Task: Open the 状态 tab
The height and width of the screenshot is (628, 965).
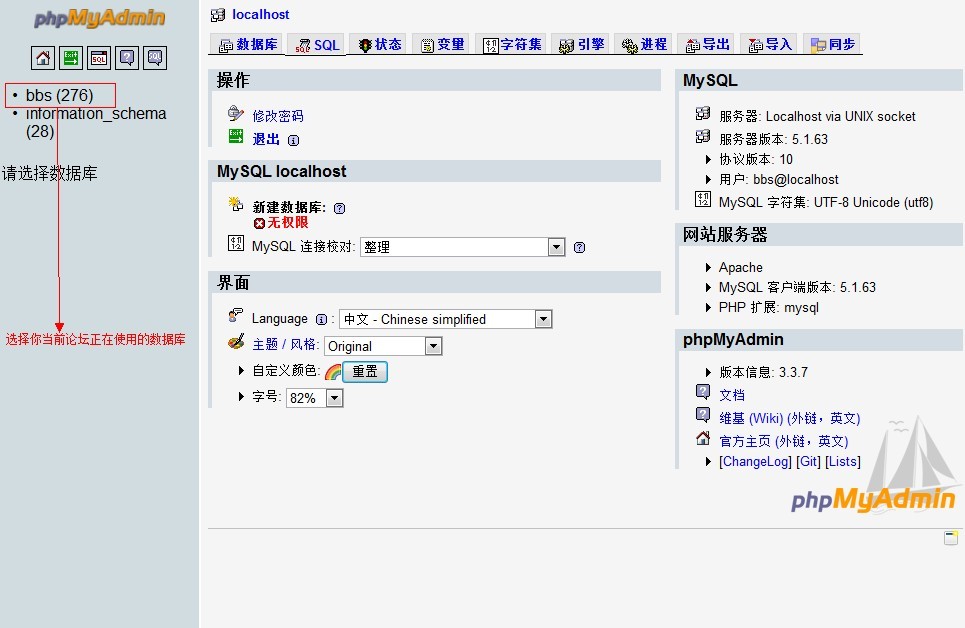Action: [x=380, y=44]
